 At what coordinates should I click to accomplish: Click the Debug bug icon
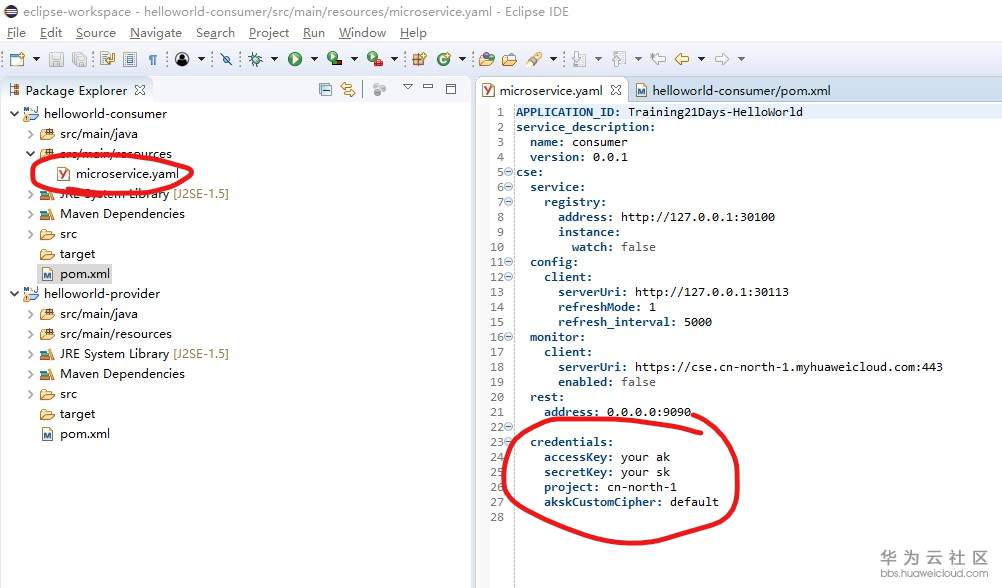pyautogui.click(x=256, y=59)
